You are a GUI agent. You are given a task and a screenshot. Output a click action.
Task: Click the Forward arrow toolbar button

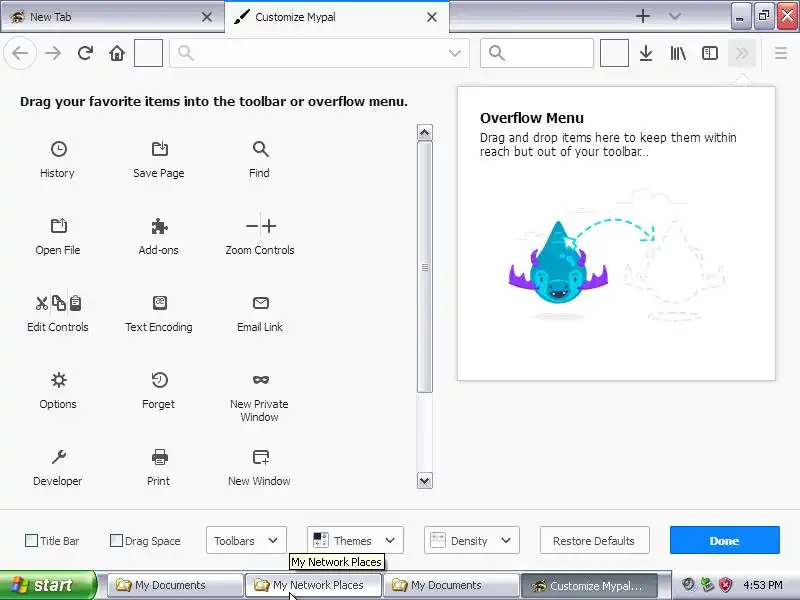[x=53, y=53]
